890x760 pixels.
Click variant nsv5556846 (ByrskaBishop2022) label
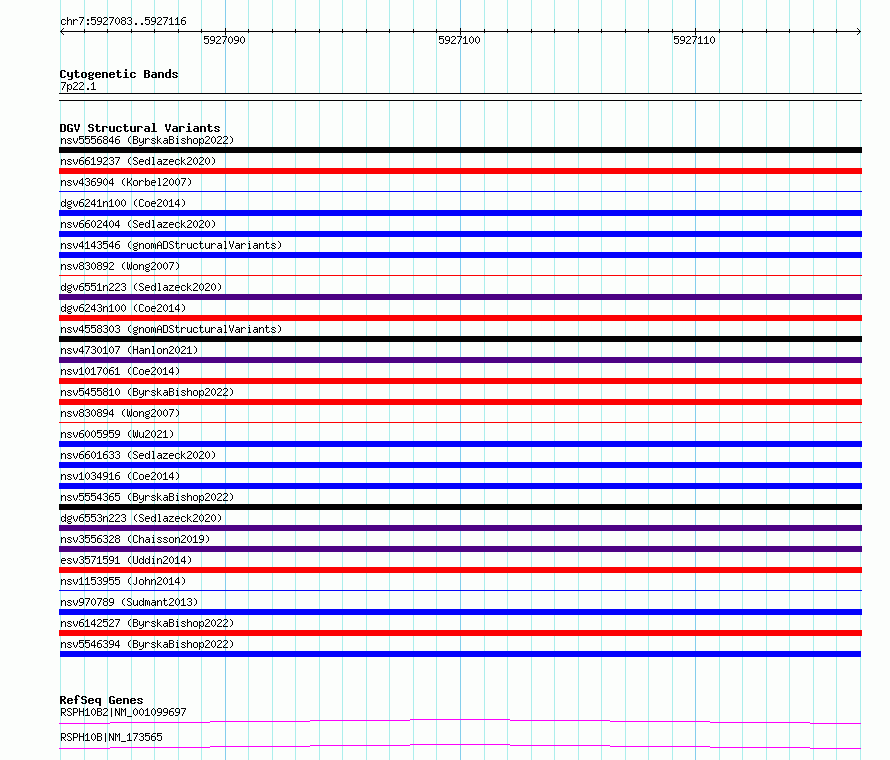(147, 140)
